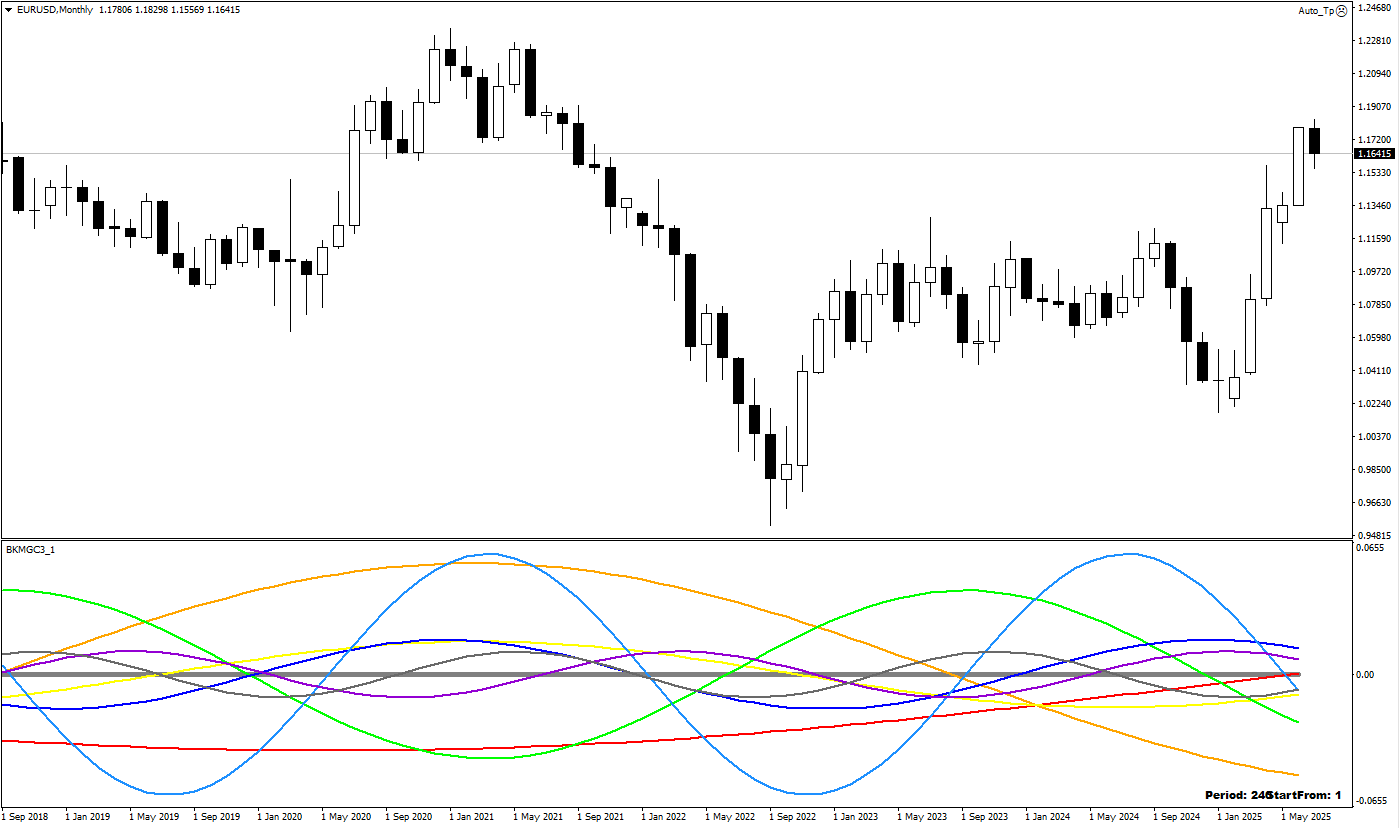This screenshot has height=828, width=1400.
Task: Click the -0.0655 indicator scale value
Action: click(1371, 801)
